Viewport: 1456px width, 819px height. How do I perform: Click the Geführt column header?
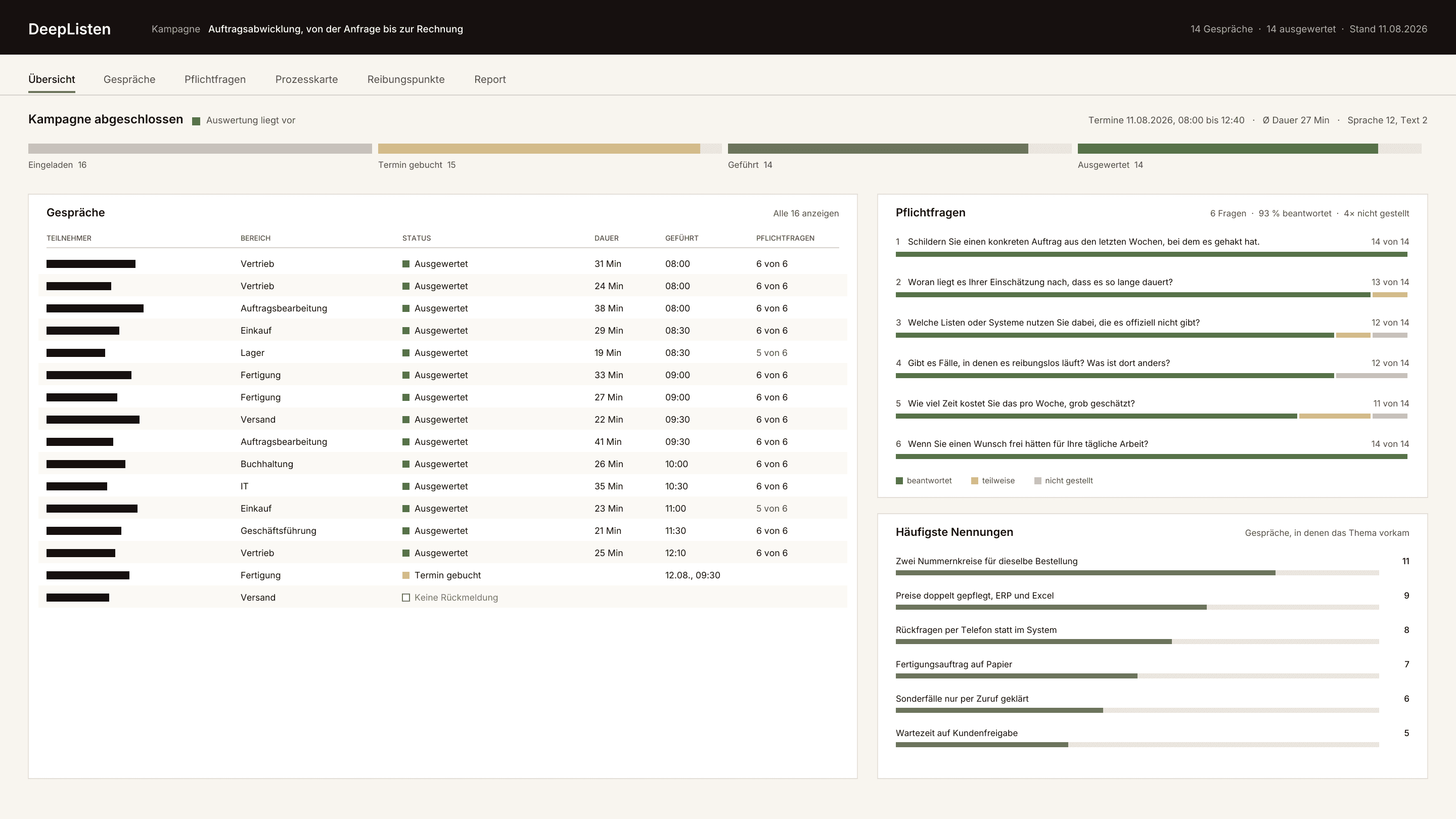coord(681,238)
